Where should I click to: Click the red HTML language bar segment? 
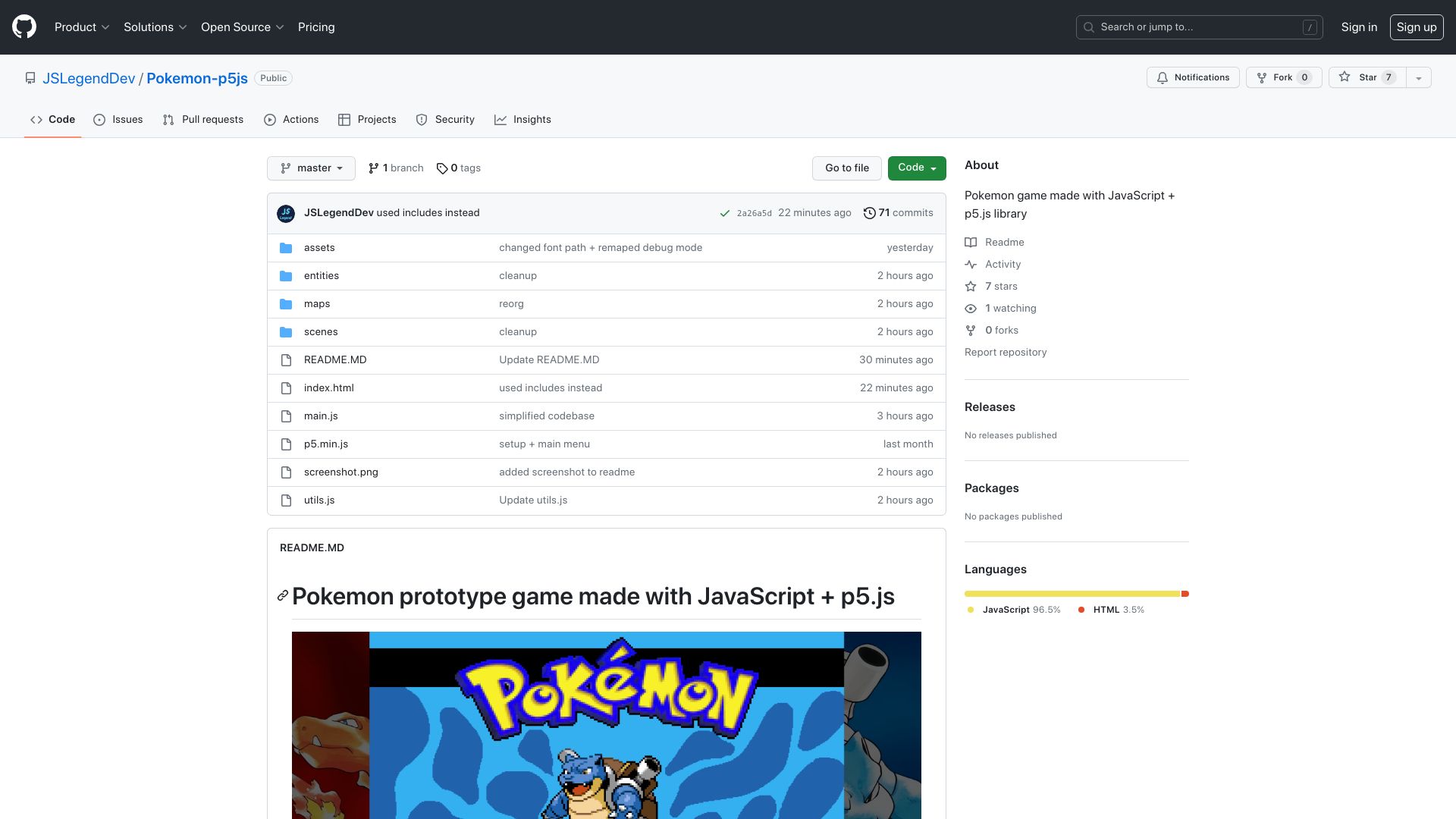click(x=1185, y=594)
